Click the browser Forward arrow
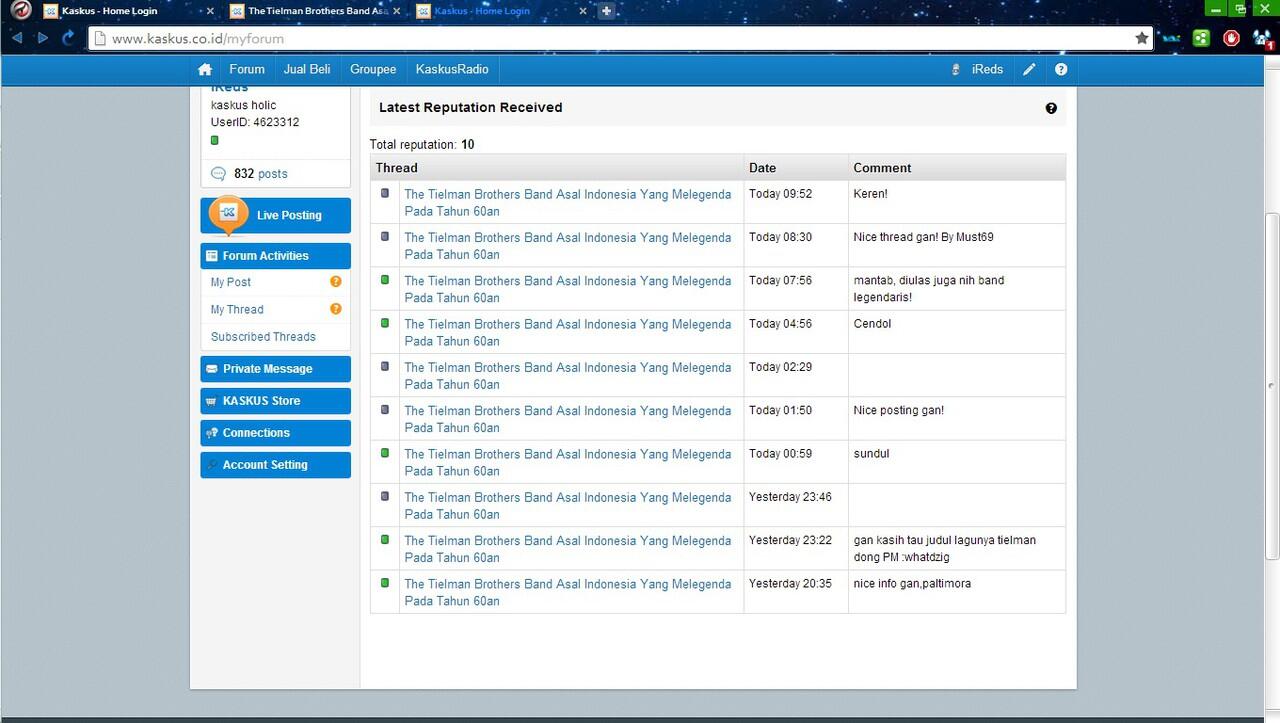This screenshot has width=1280, height=723. point(43,38)
